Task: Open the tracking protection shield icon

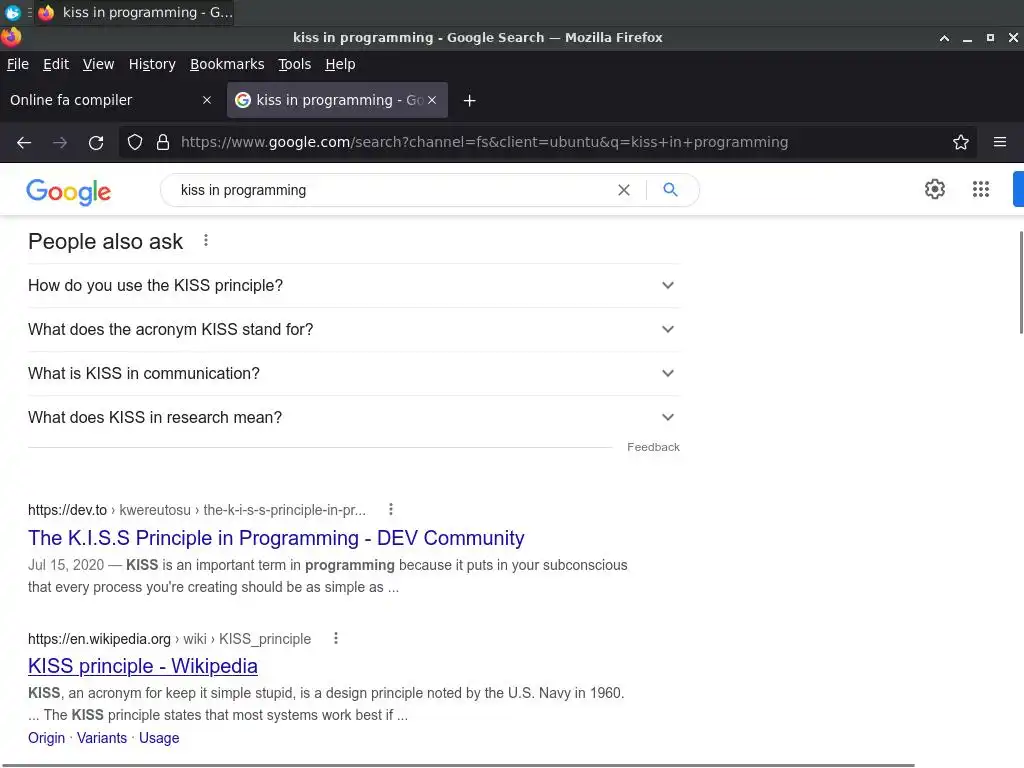Action: pyautogui.click(x=135, y=142)
